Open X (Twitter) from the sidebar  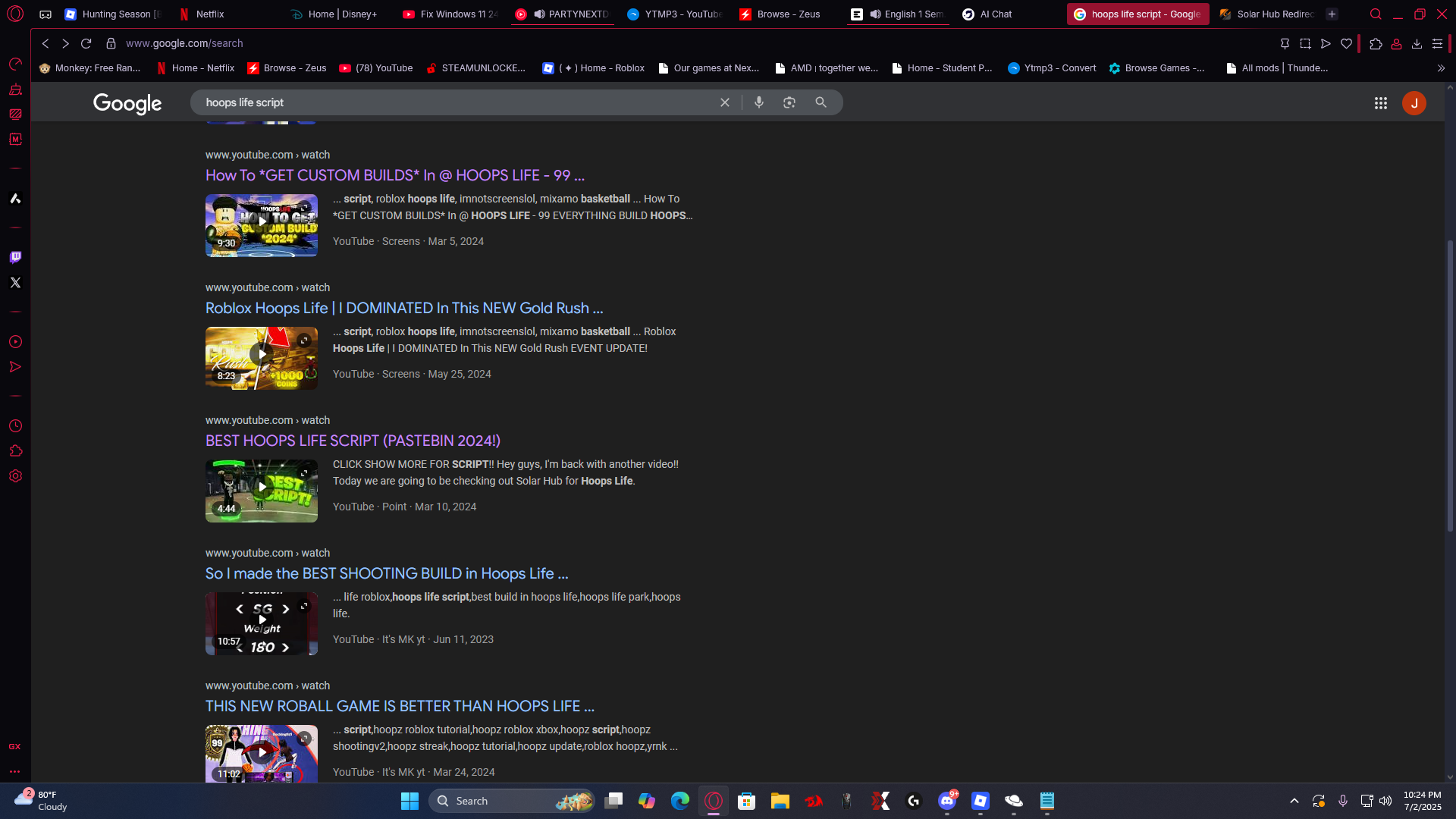point(15,283)
